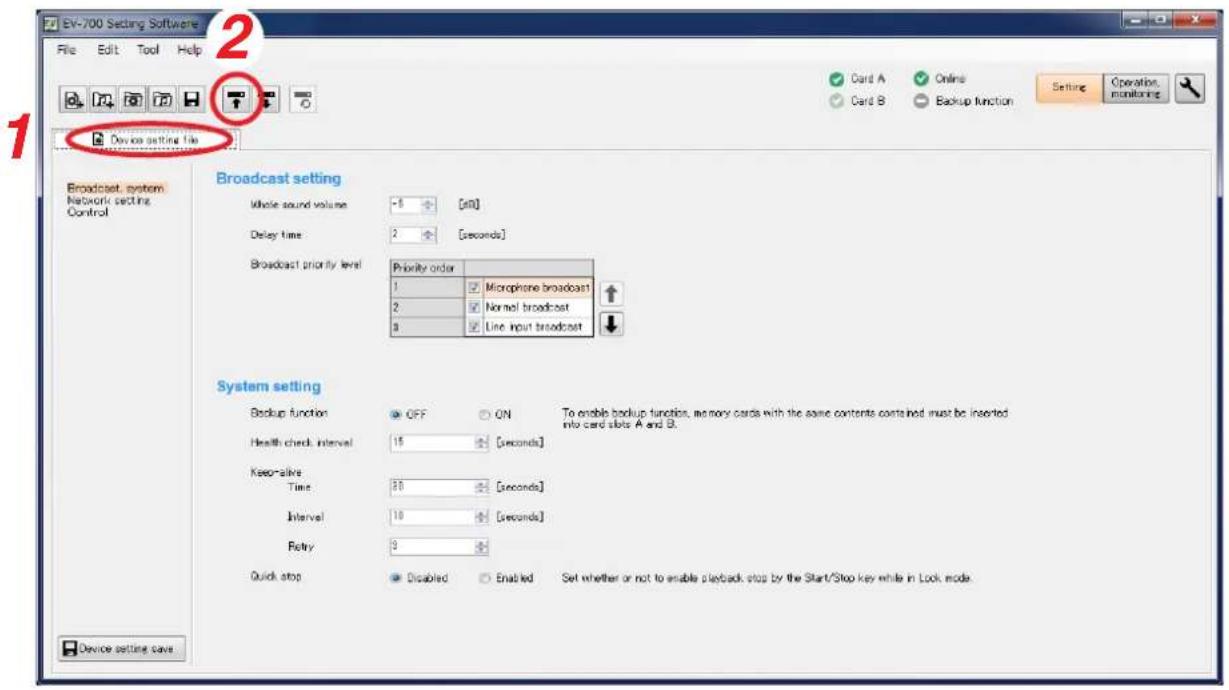Select Quick stop Enabled radio button

click(x=485, y=578)
